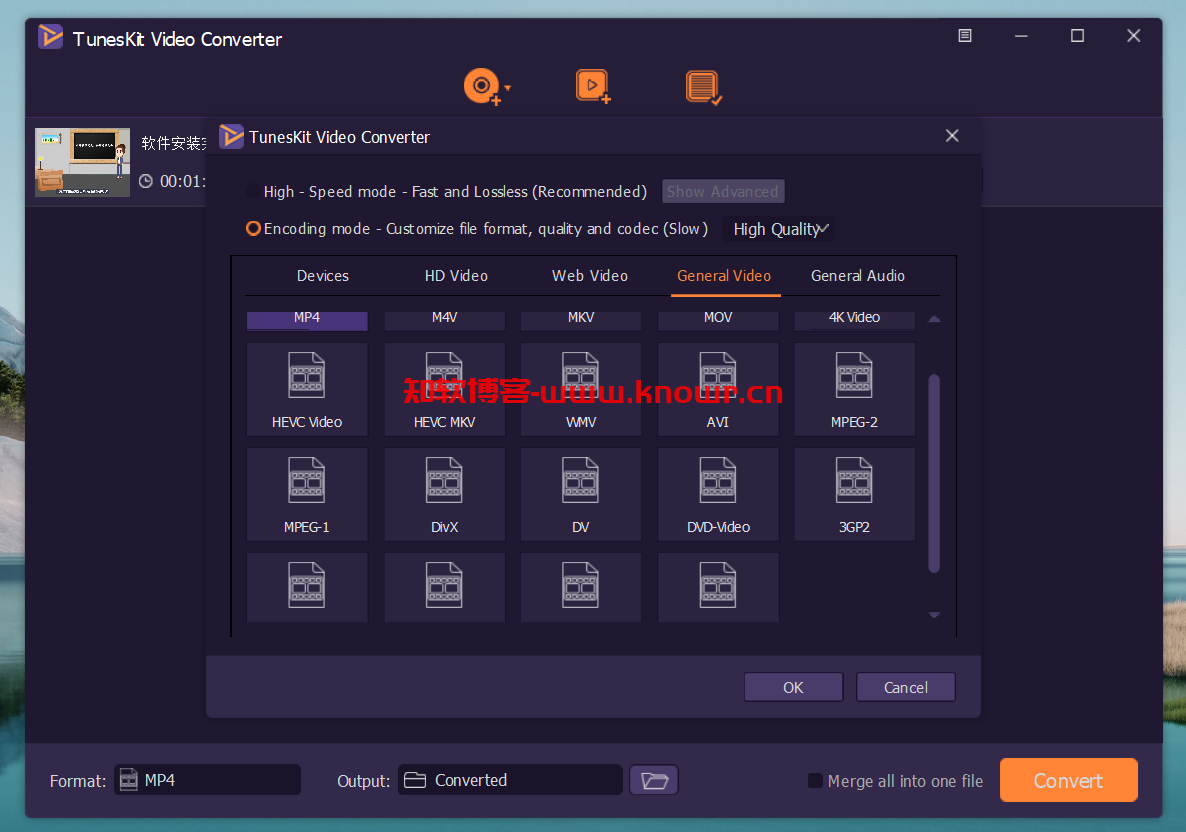Image resolution: width=1186 pixels, height=832 pixels.
Task: Click the 00:01 duration text
Action: pos(182,182)
